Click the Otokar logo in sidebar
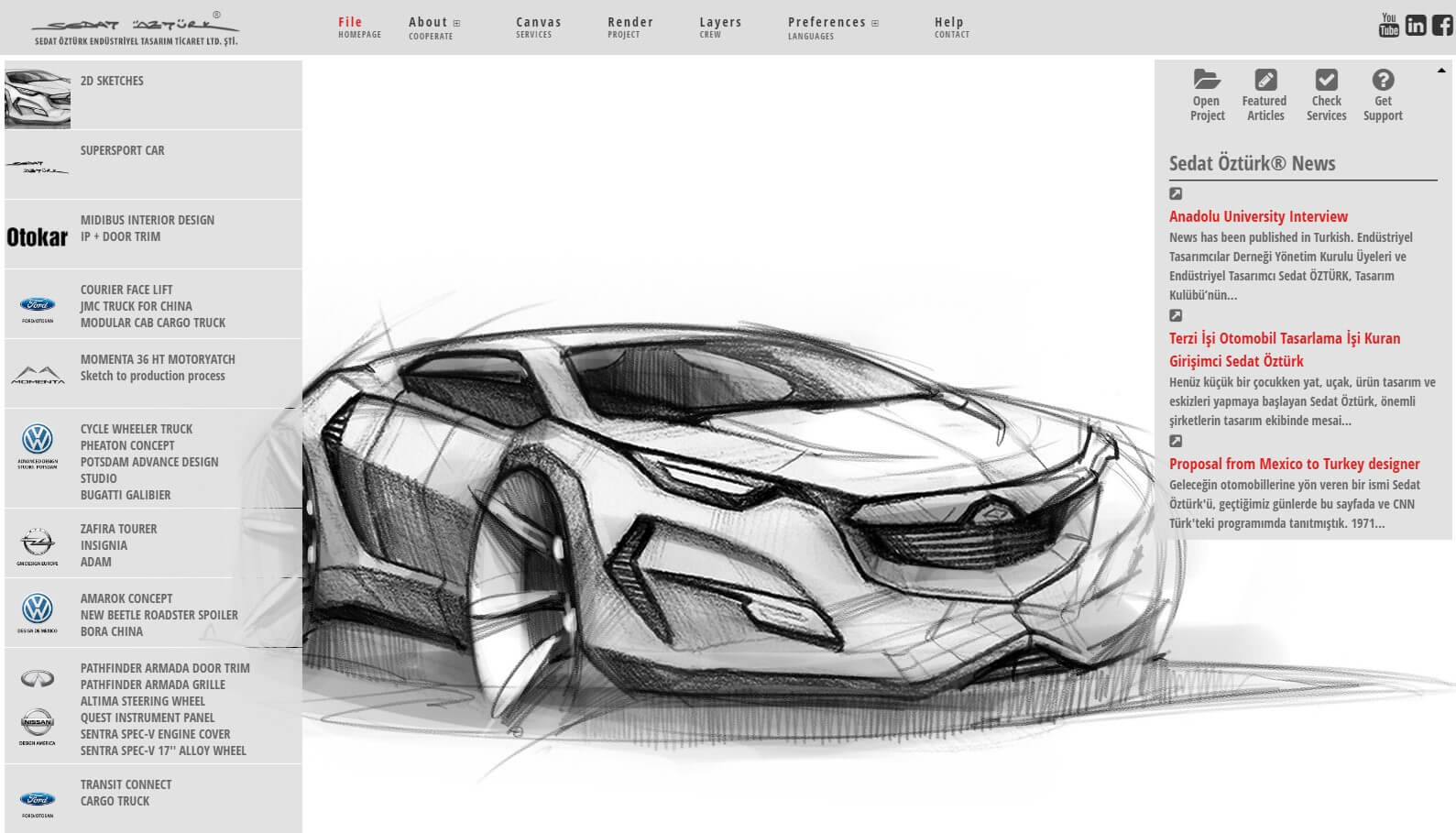The width and height of the screenshot is (1456, 833). pos(38,237)
